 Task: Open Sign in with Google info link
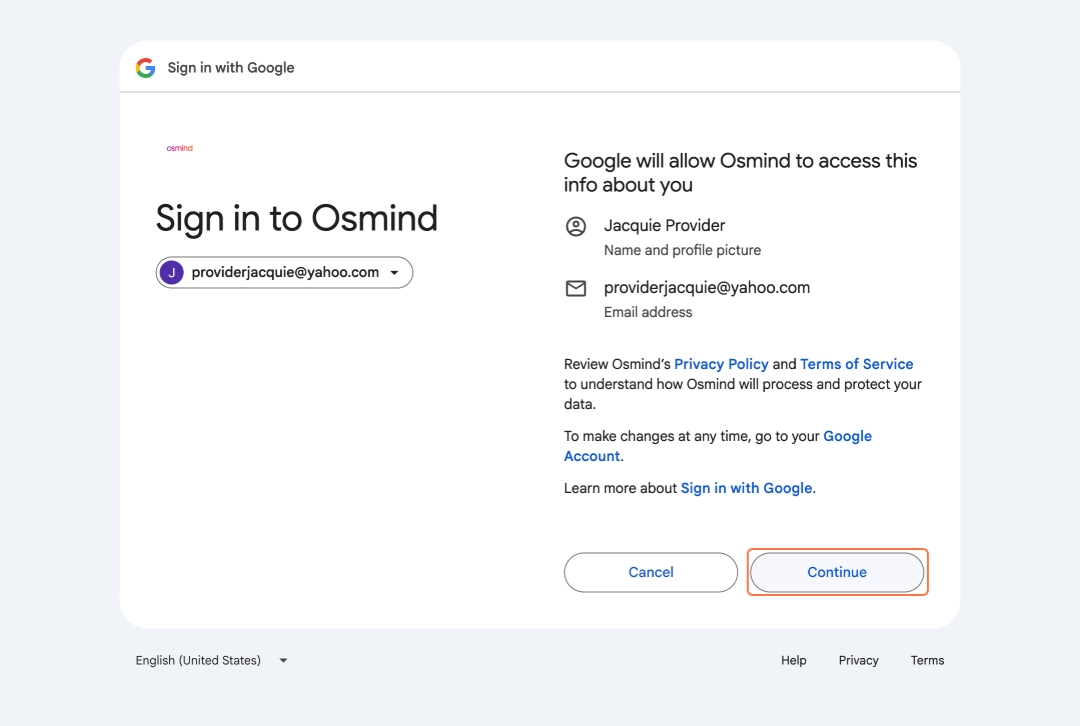[746, 488]
